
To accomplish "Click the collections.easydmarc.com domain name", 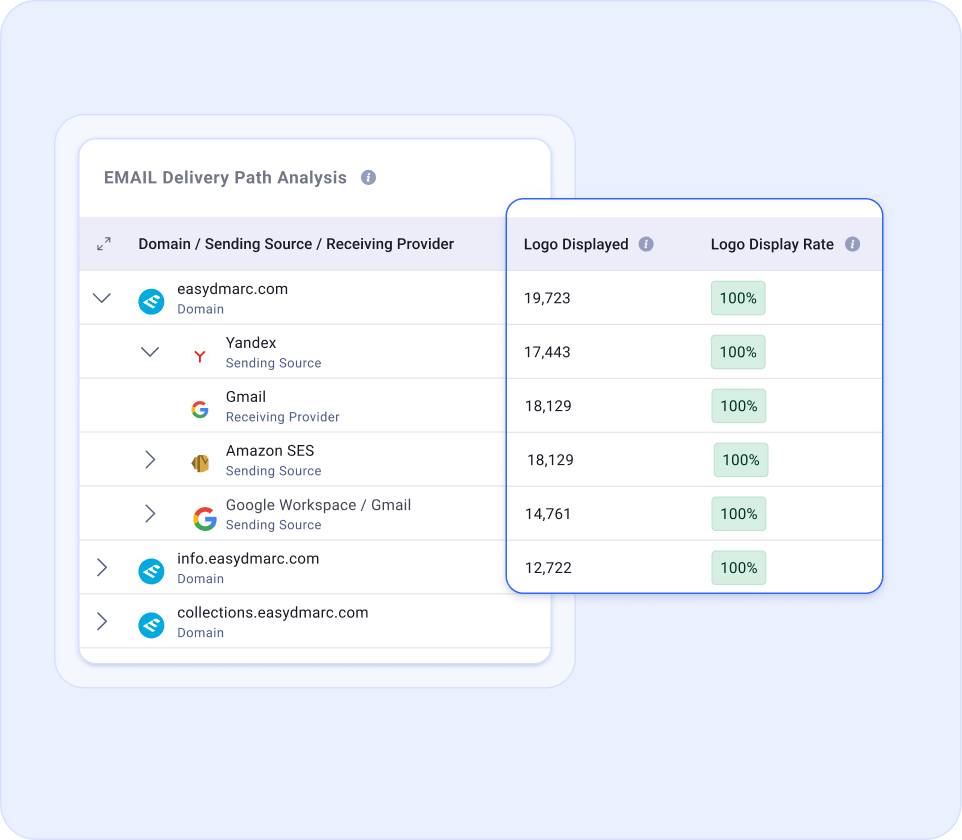I will 272,613.
